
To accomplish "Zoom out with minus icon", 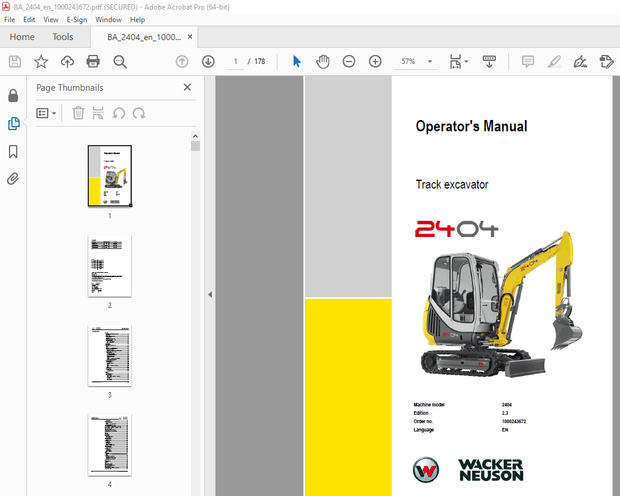I will coord(349,62).
